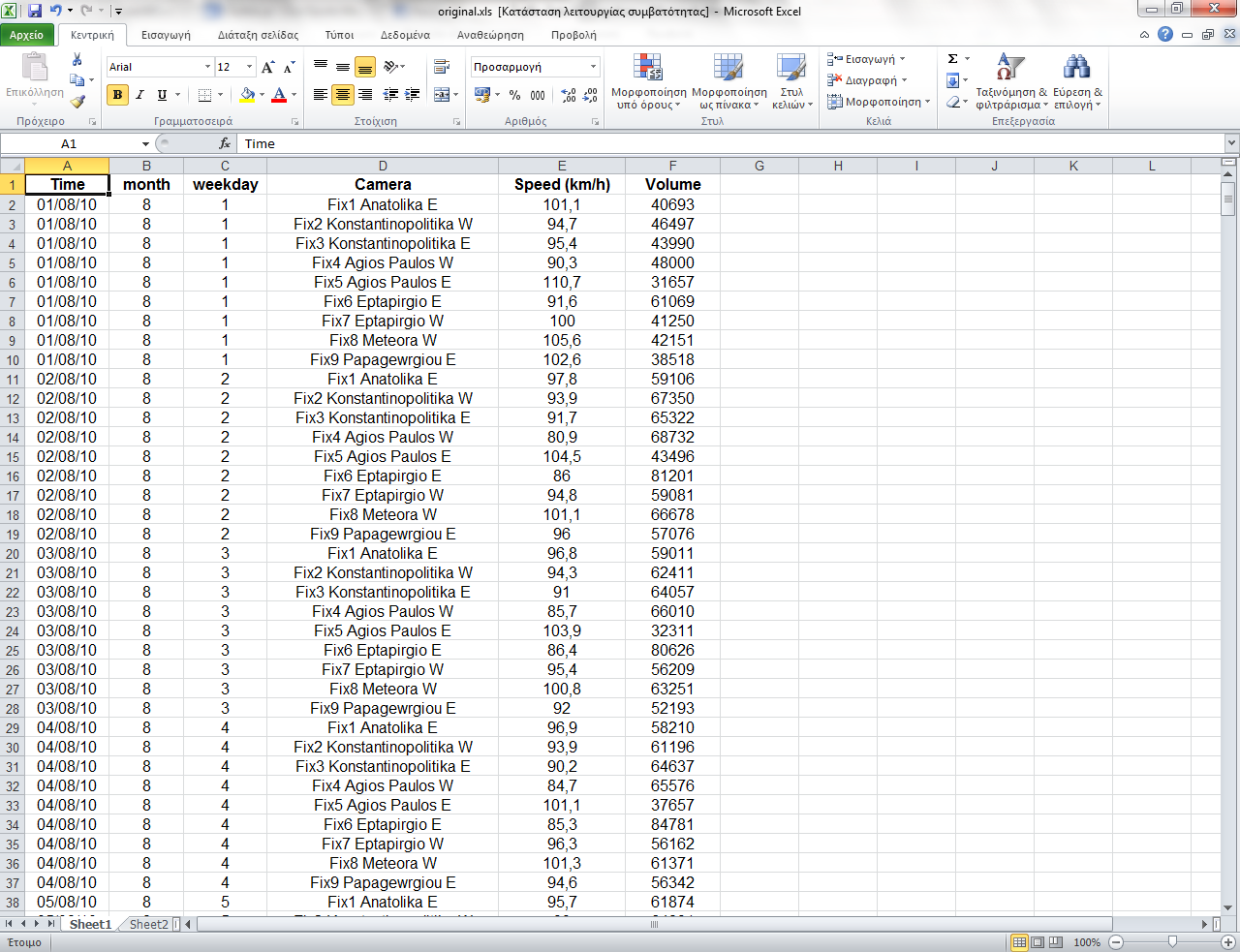Click the Cut scissors icon
The height and width of the screenshot is (952, 1240).
point(77,60)
